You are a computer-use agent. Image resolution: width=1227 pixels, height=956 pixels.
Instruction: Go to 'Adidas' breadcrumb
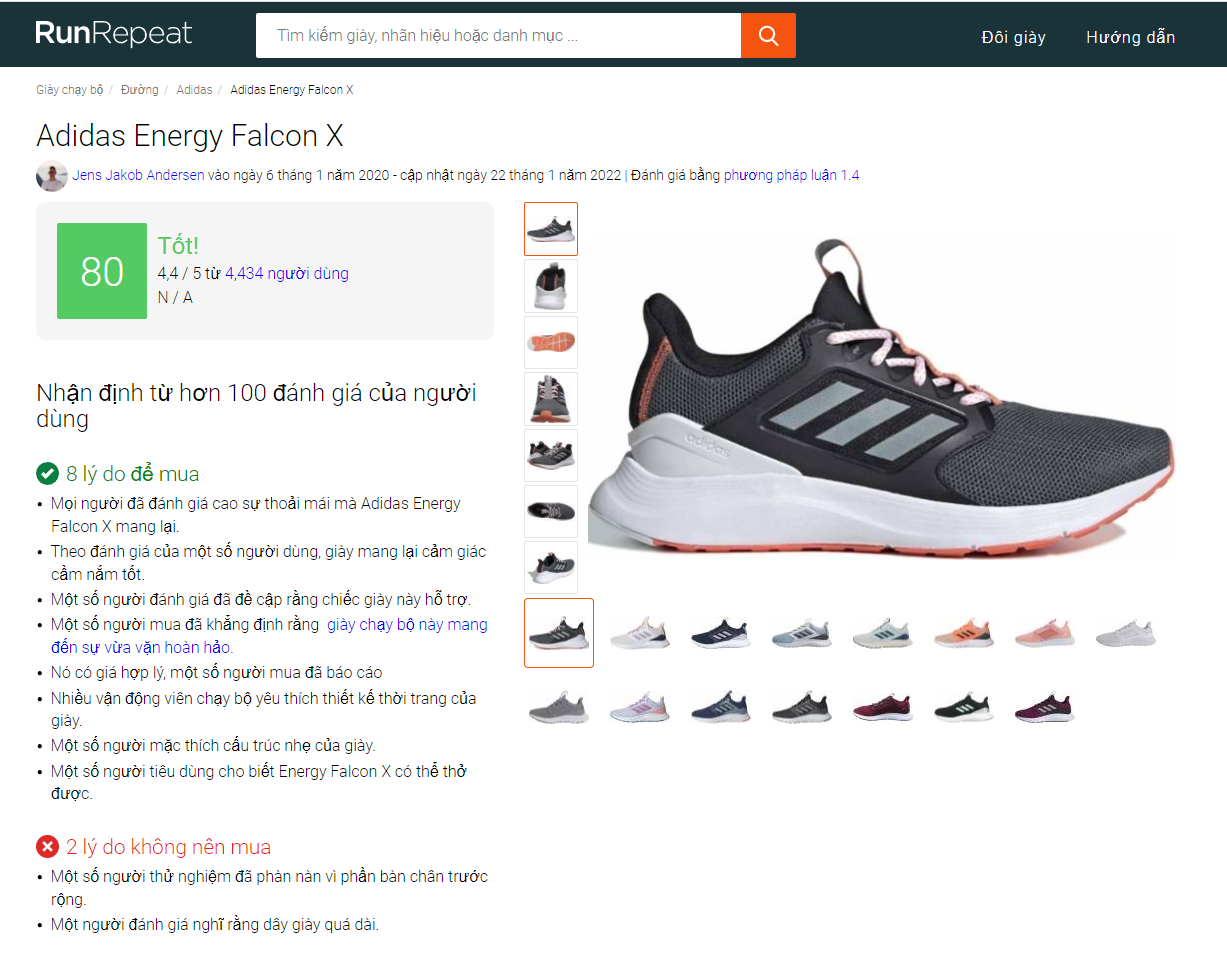pyautogui.click(x=194, y=90)
